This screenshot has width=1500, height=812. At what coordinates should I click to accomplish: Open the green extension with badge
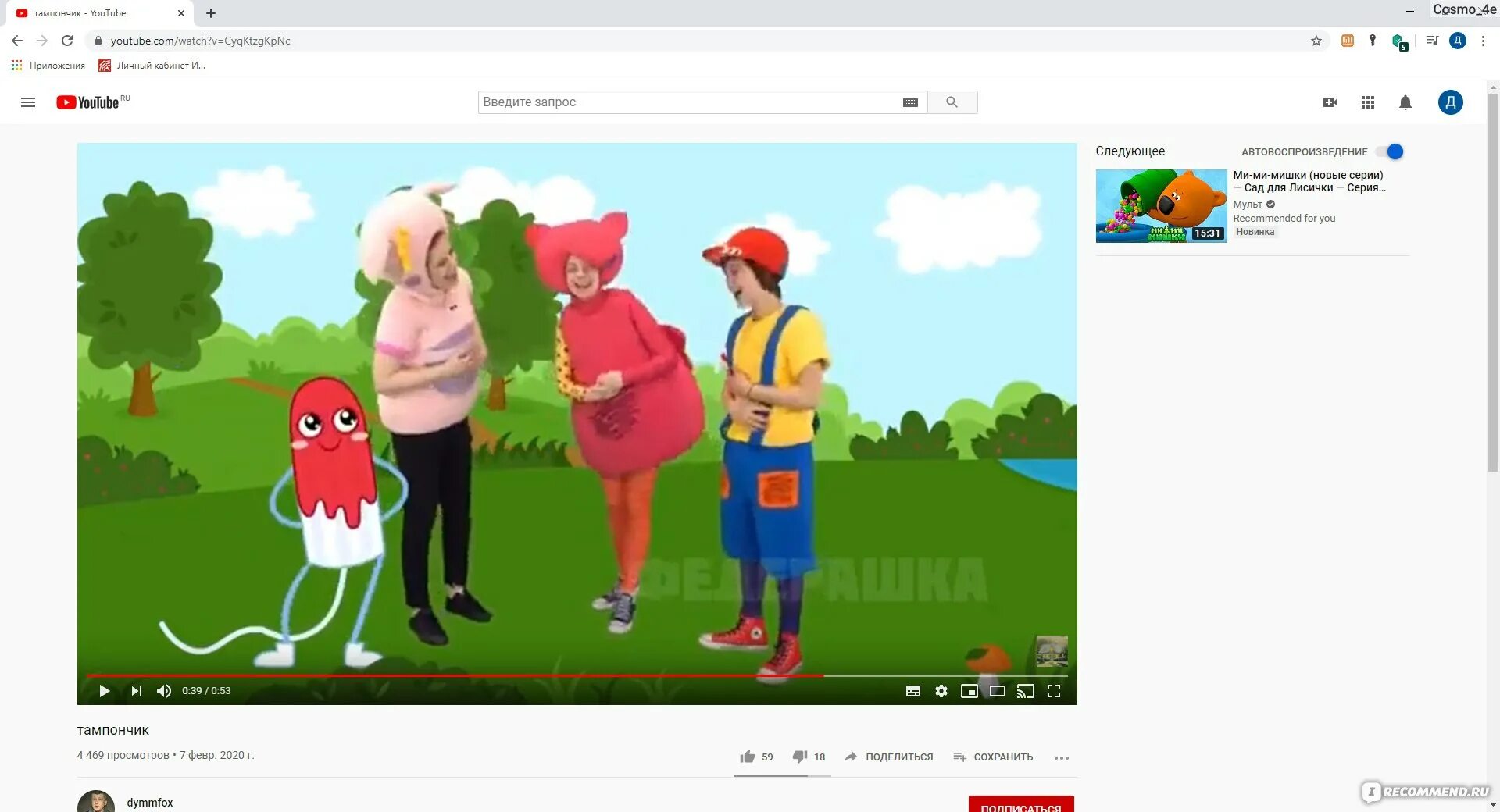pos(1399,41)
